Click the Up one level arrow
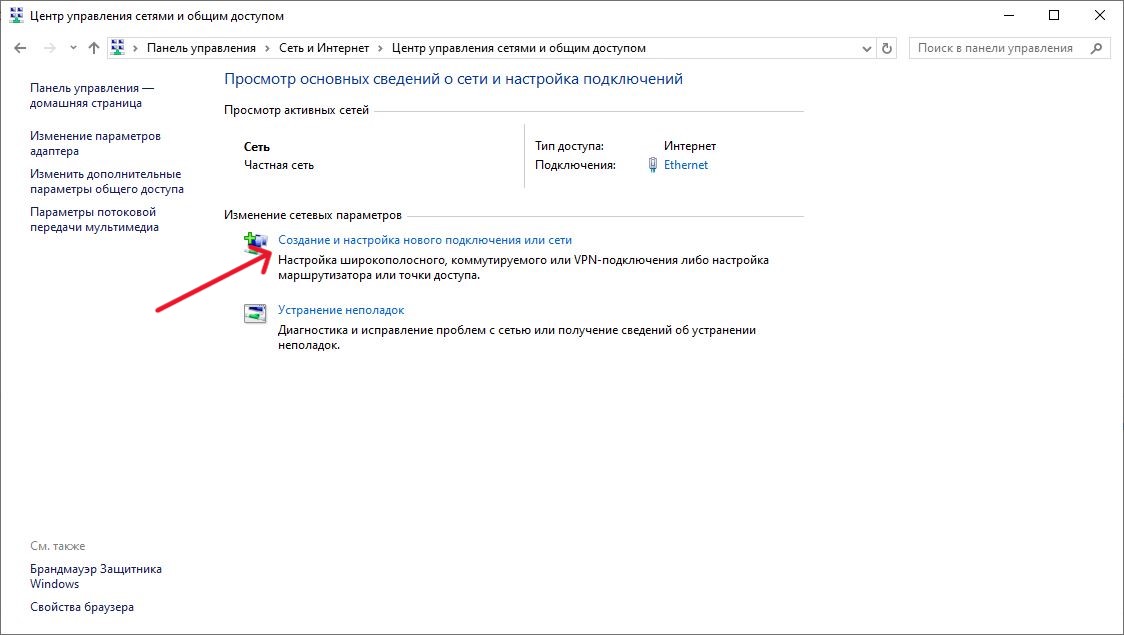Image resolution: width=1124 pixels, height=635 pixels. pos(94,48)
